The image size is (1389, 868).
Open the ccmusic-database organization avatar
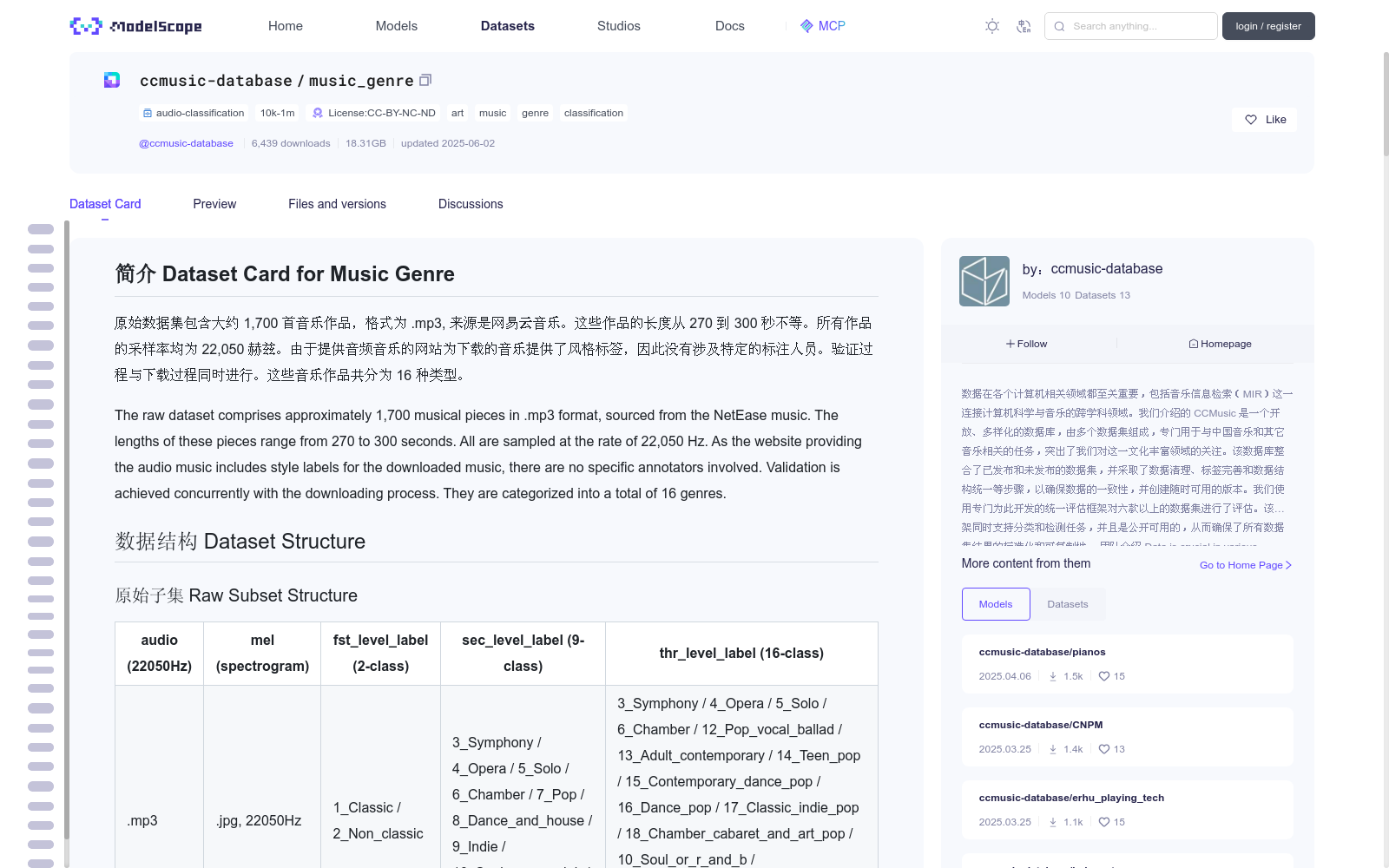pos(984,281)
